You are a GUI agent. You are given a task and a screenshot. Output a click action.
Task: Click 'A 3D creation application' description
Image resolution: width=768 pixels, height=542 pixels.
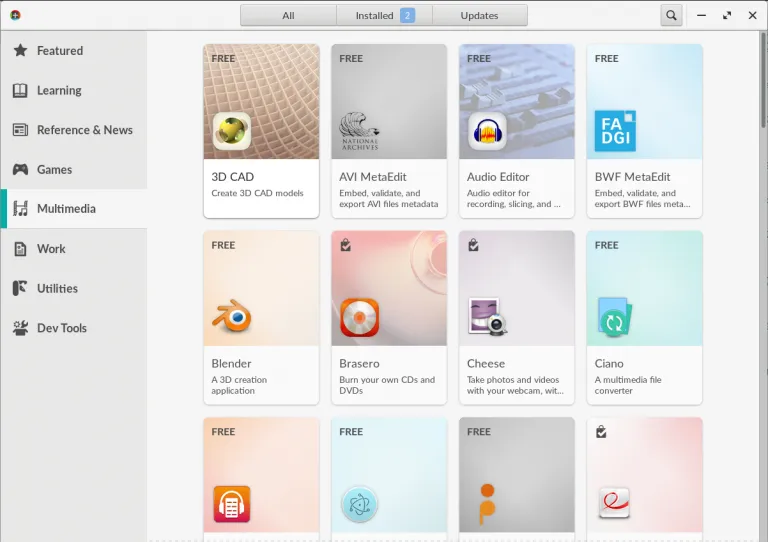point(239,385)
